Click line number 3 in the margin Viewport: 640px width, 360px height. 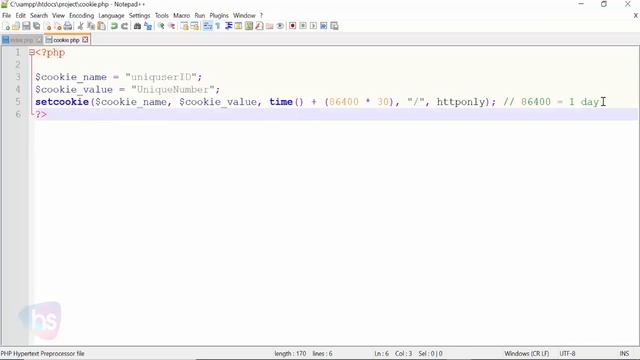(x=18, y=77)
